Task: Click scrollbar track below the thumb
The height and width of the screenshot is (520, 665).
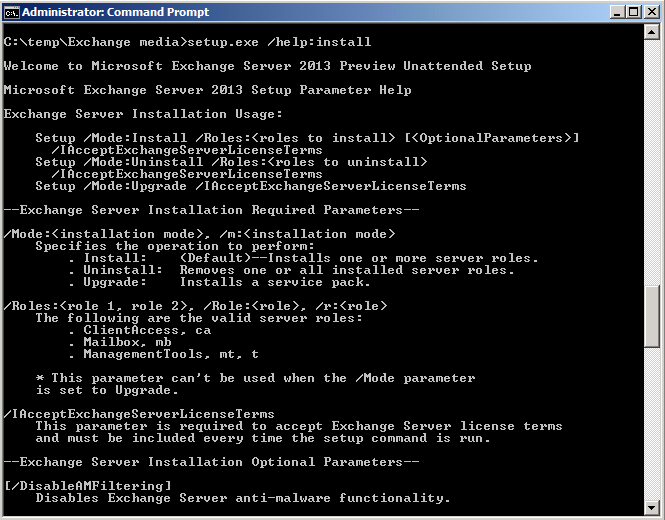Action: coord(651,424)
